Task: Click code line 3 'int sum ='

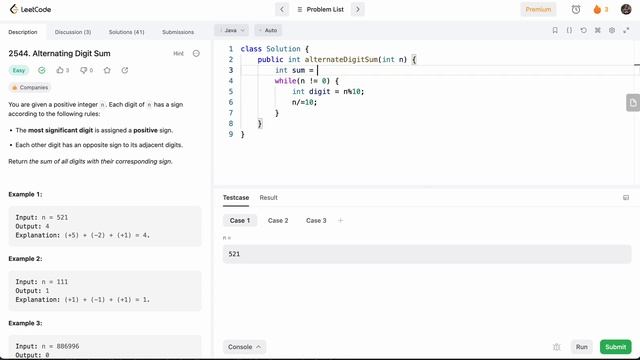Action: (294, 70)
